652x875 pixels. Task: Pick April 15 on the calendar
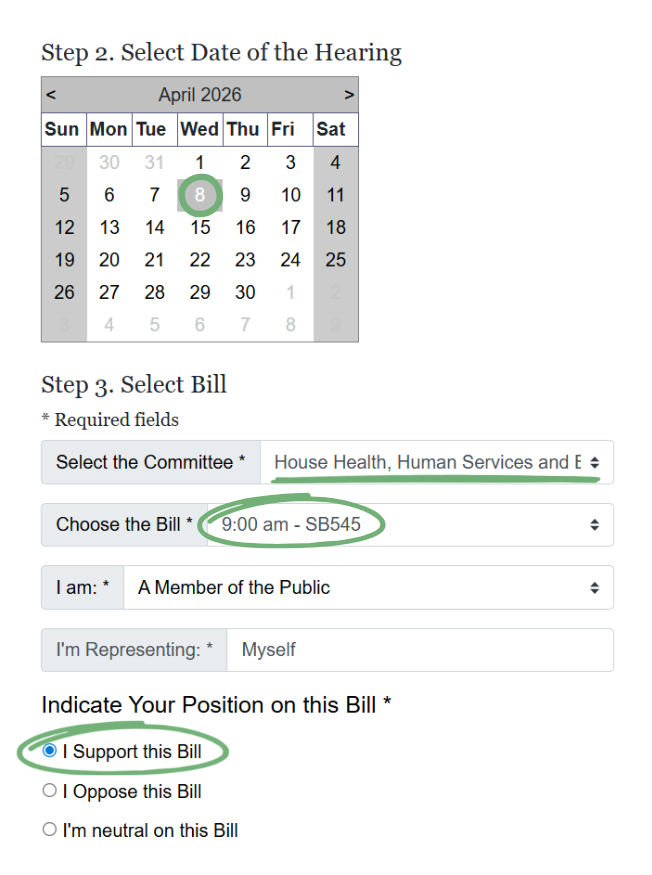pos(200,228)
